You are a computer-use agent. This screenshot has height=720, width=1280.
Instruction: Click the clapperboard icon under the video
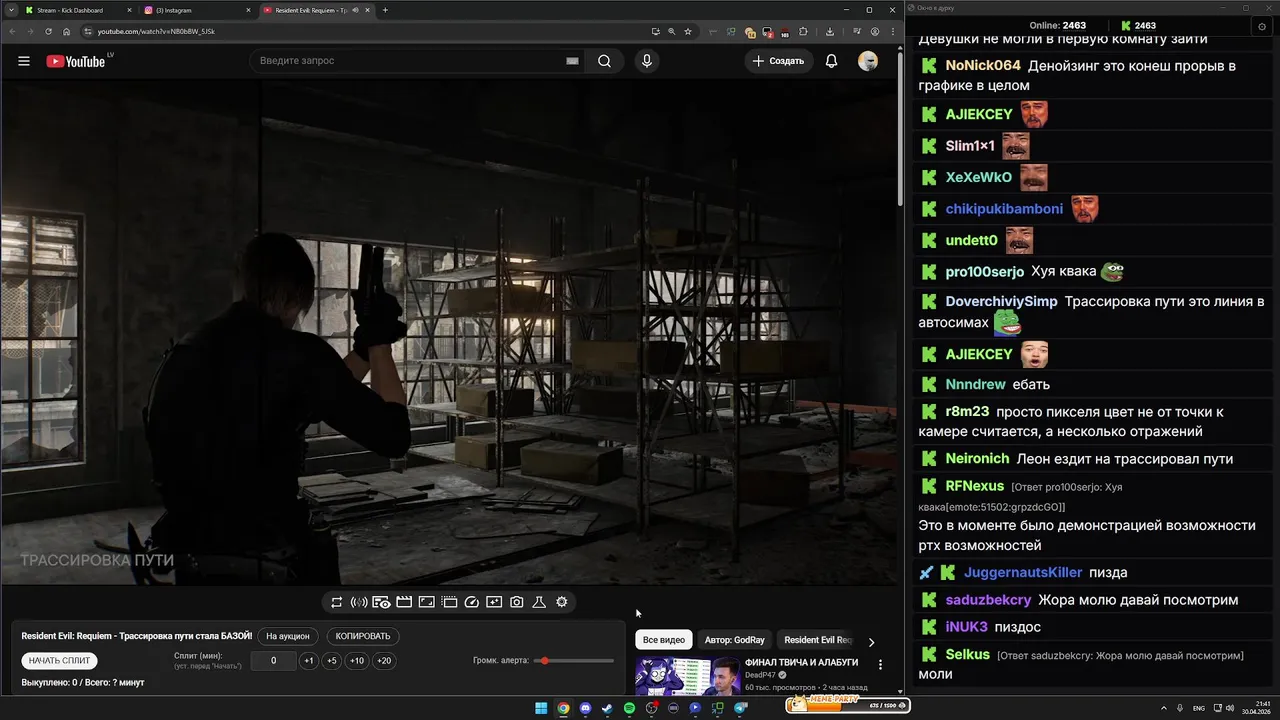[404, 602]
